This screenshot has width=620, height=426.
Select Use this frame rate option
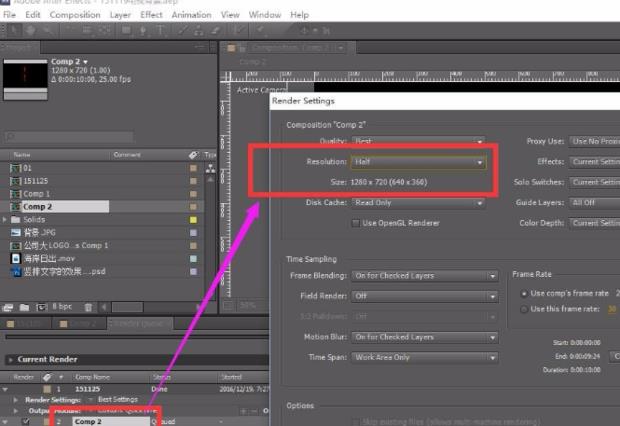pyautogui.click(x=525, y=309)
